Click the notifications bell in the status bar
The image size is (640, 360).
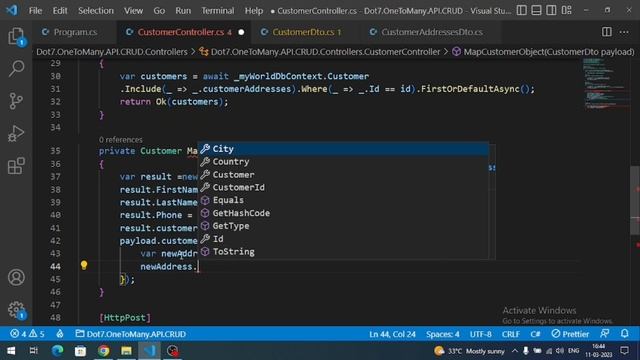[624, 334]
